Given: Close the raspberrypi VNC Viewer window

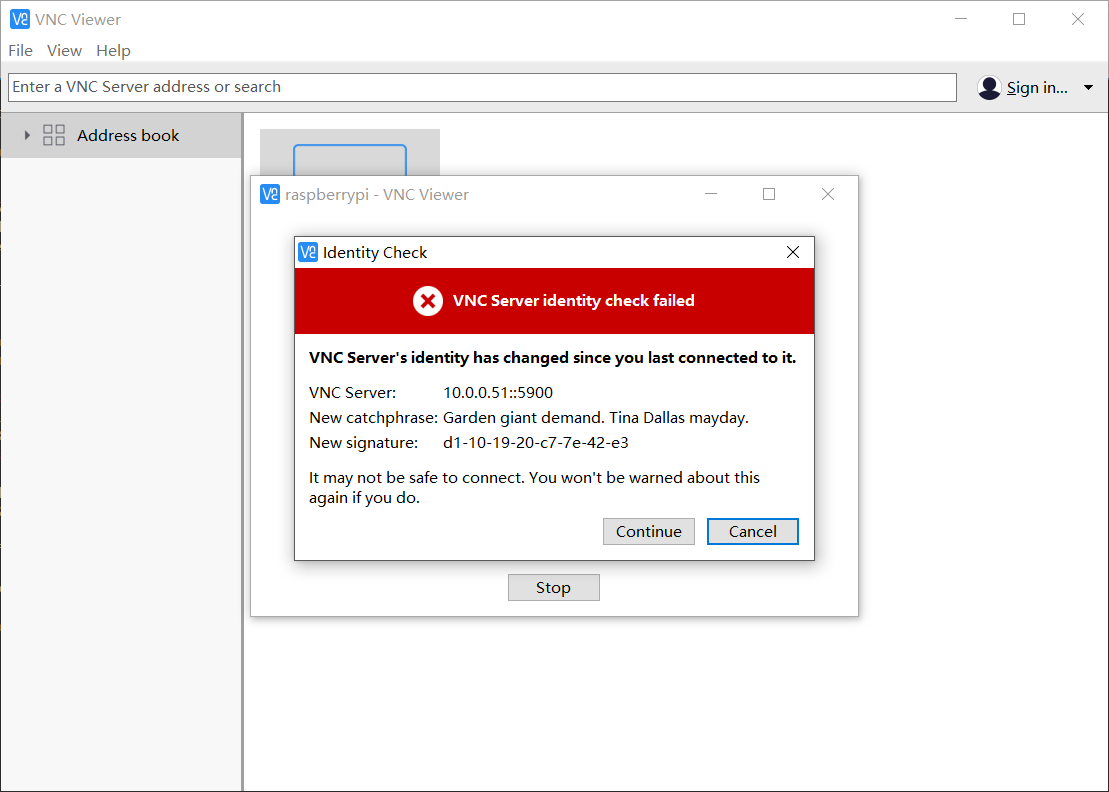Looking at the screenshot, I should point(828,194).
